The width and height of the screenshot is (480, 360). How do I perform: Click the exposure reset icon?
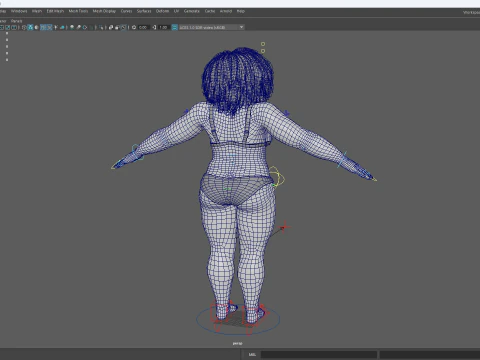[x=134, y=27]
